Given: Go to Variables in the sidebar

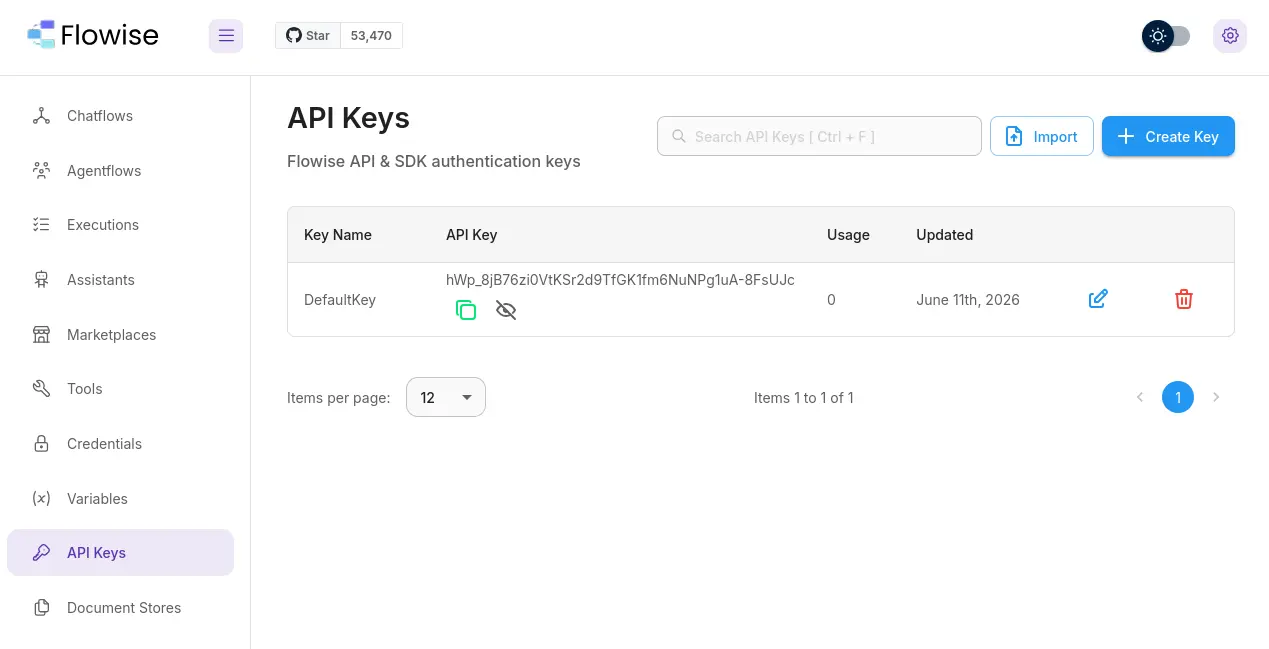Looking at the screenshot, I should (120, 499).
